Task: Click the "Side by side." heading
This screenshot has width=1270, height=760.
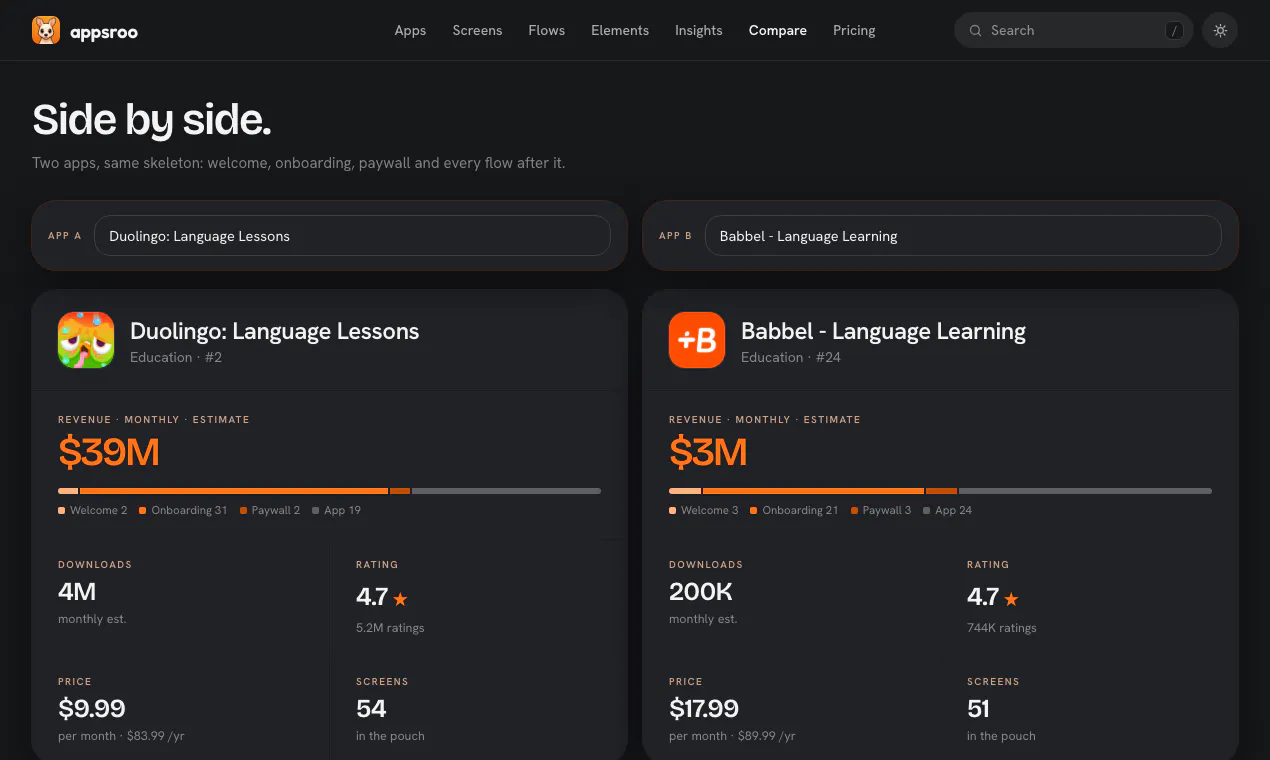Action: tap(152, 120)
